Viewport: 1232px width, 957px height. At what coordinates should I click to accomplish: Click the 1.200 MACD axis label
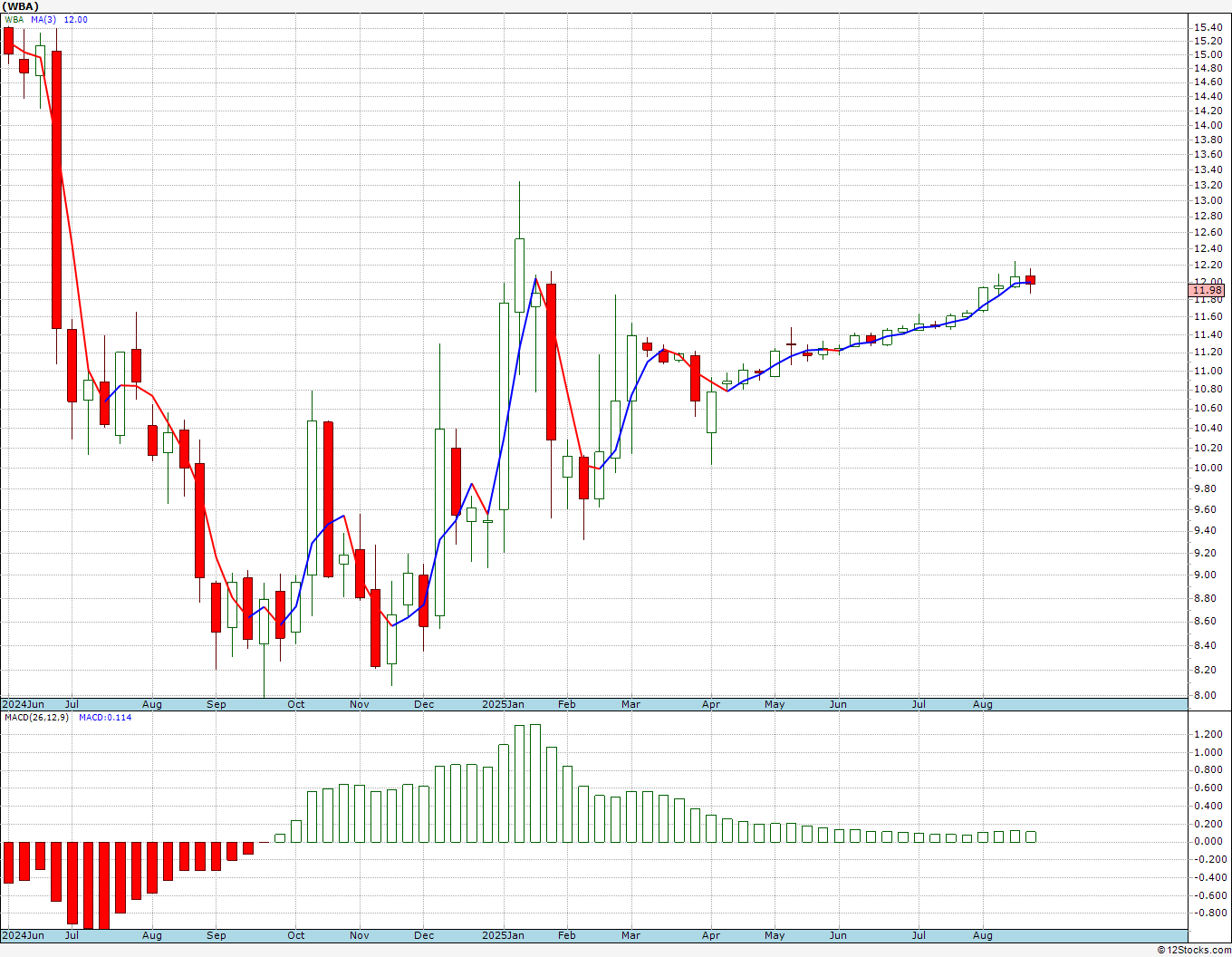point(1208,734)
